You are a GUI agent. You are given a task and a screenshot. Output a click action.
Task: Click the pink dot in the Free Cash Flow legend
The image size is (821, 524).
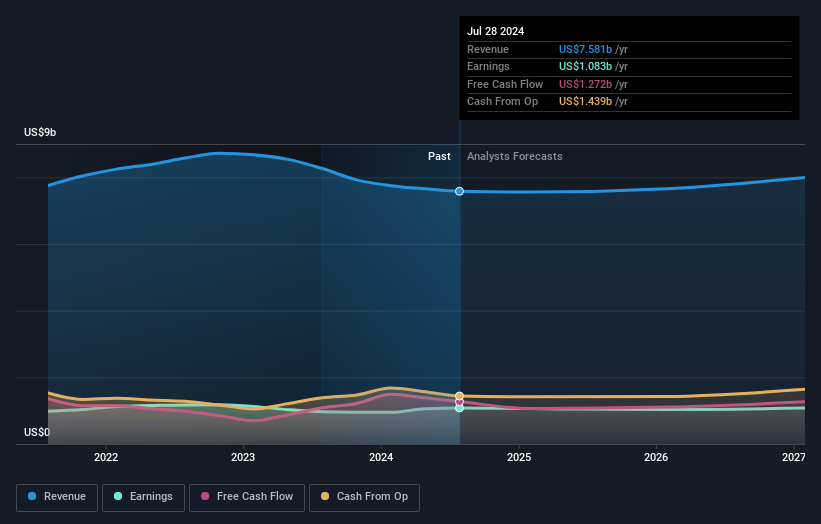click(x=205, y=496)
